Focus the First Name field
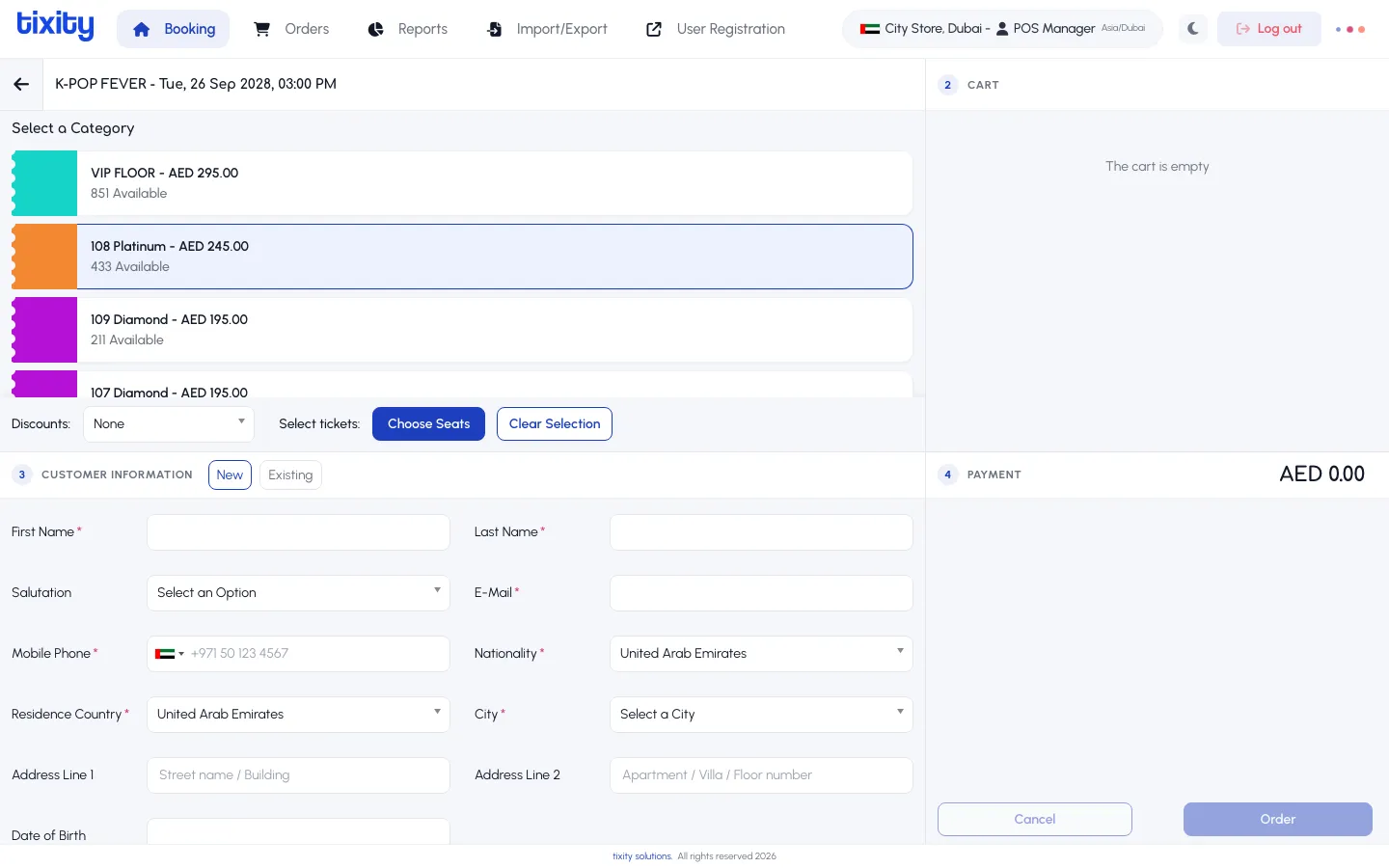1389x868 pixels. click(x=298, y=532)
